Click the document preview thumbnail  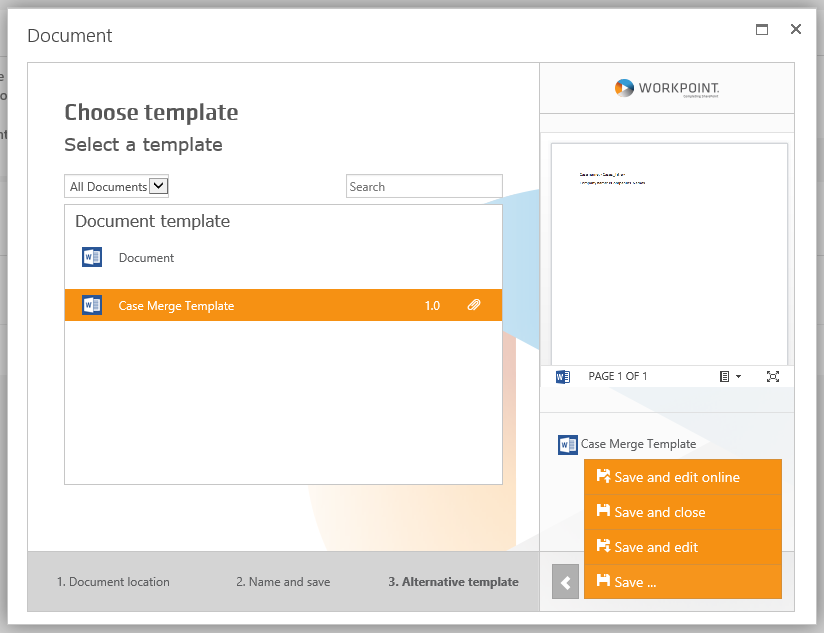(x=669, y=254)
